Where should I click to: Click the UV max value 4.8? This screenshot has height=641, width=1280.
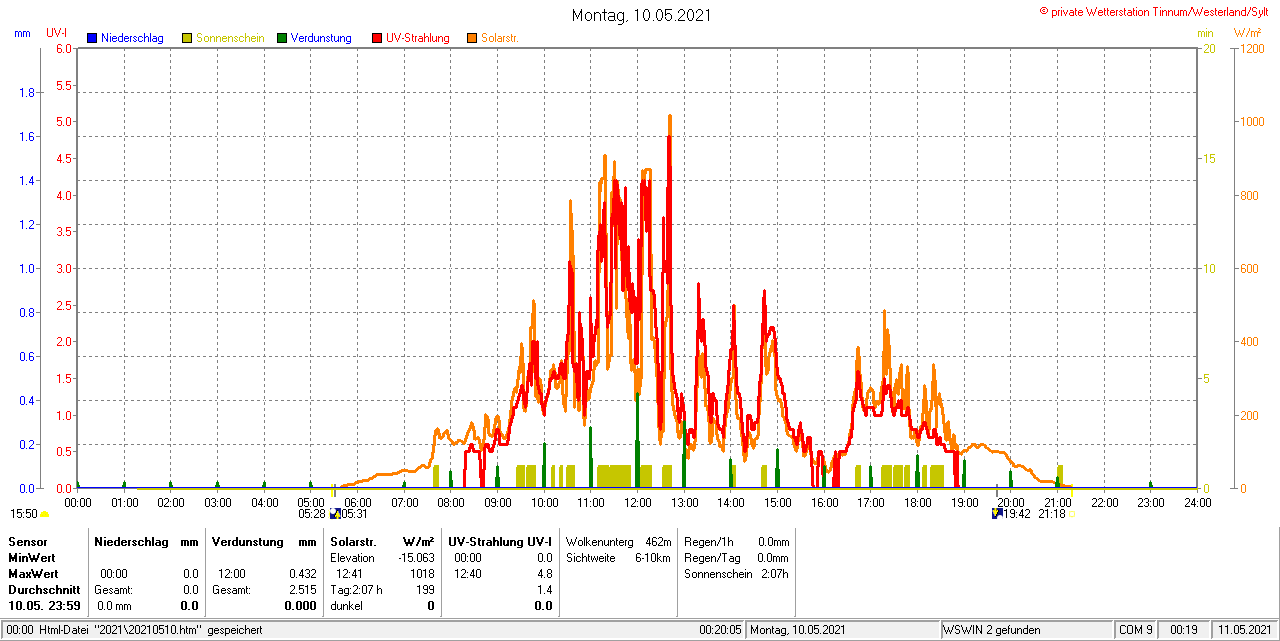click(x=544, y=573)
